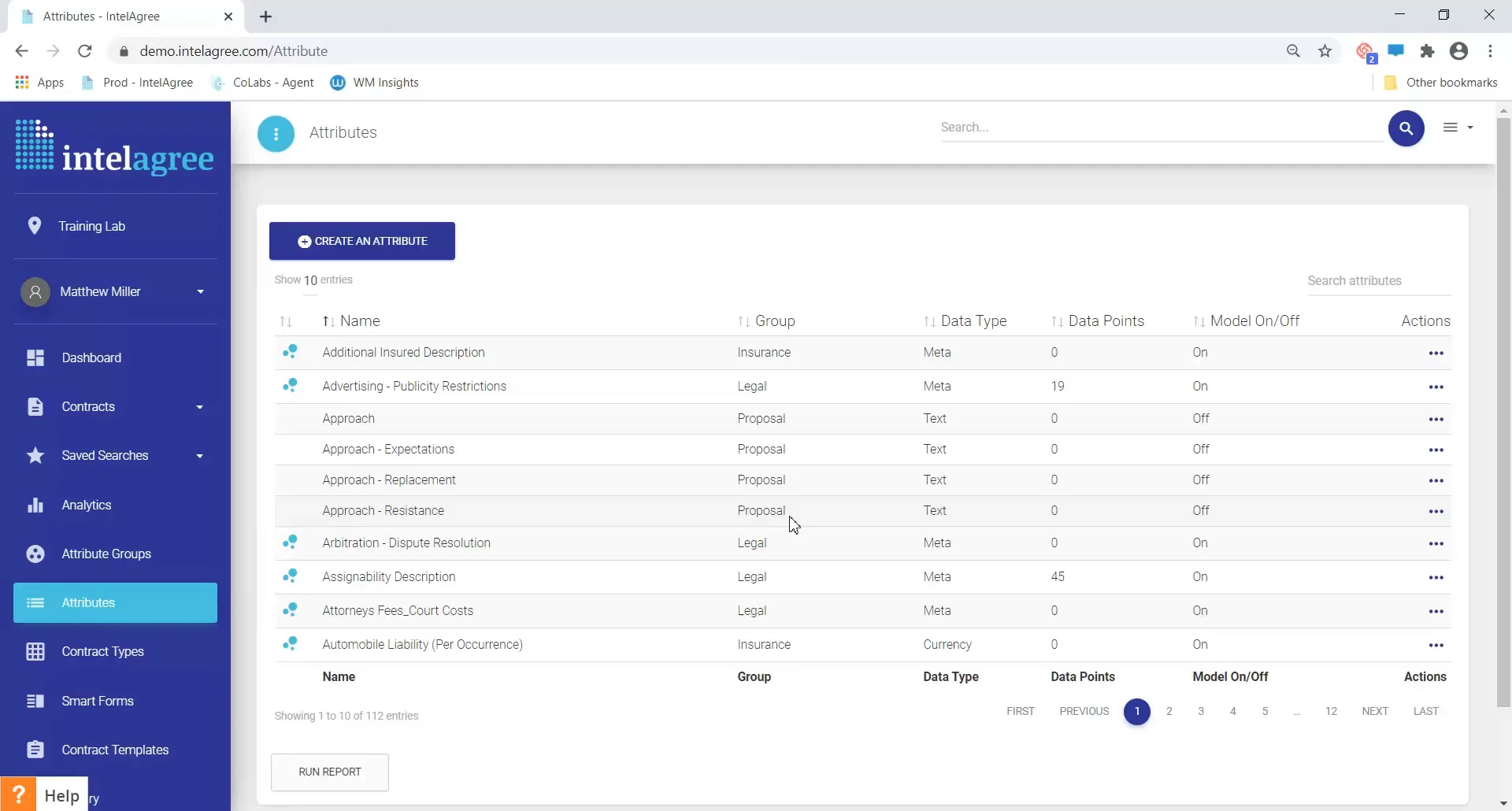Bookmark this page with star icon

point(1325,51)
